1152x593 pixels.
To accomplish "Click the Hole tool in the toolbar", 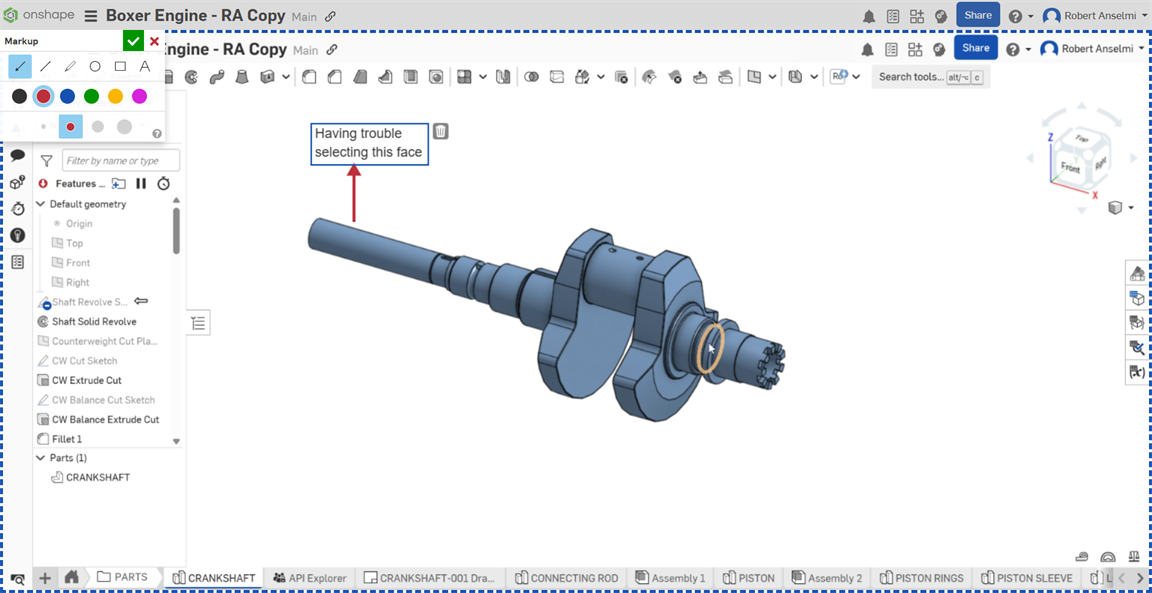I will [436, 76].
